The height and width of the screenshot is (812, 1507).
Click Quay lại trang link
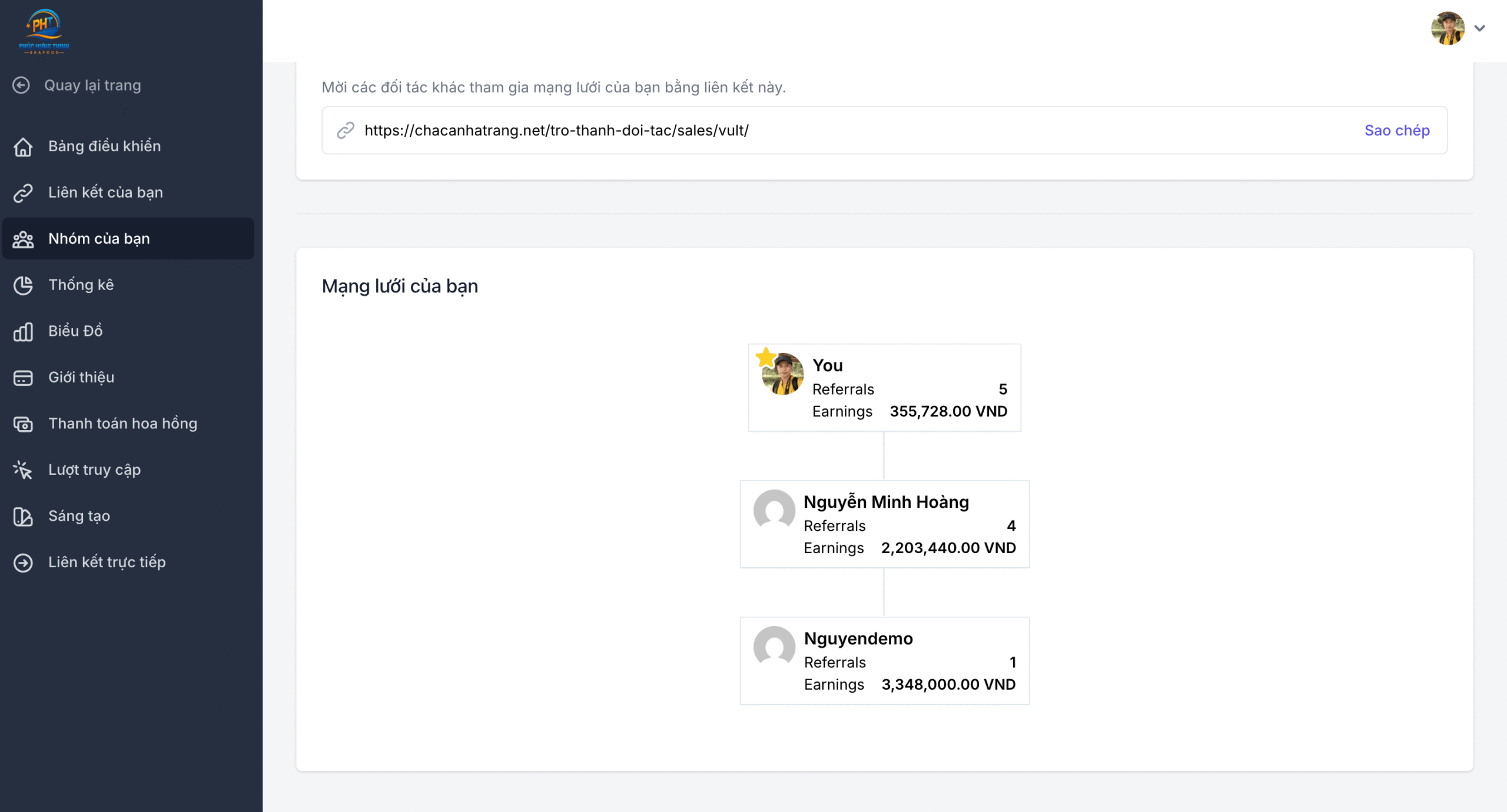click(92, 85)
